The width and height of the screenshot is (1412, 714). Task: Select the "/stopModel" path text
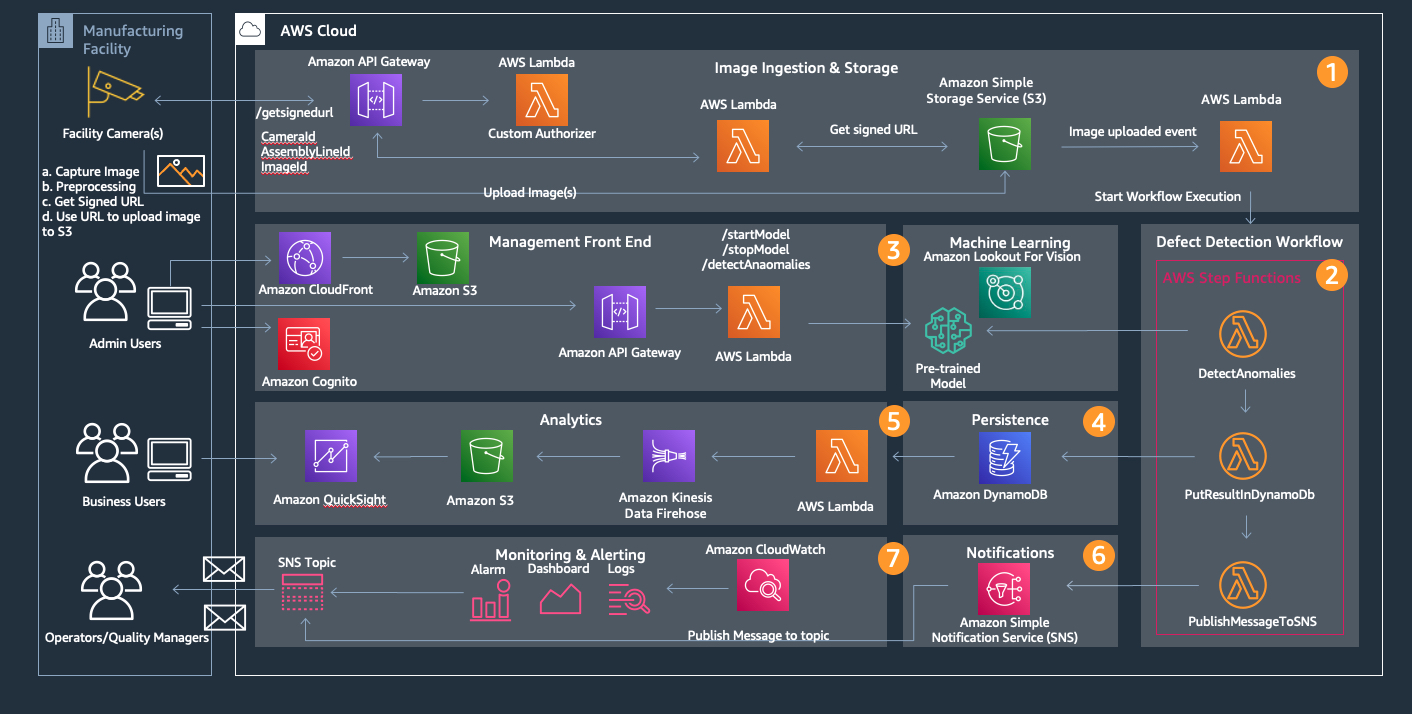click(x=755, y=249)
